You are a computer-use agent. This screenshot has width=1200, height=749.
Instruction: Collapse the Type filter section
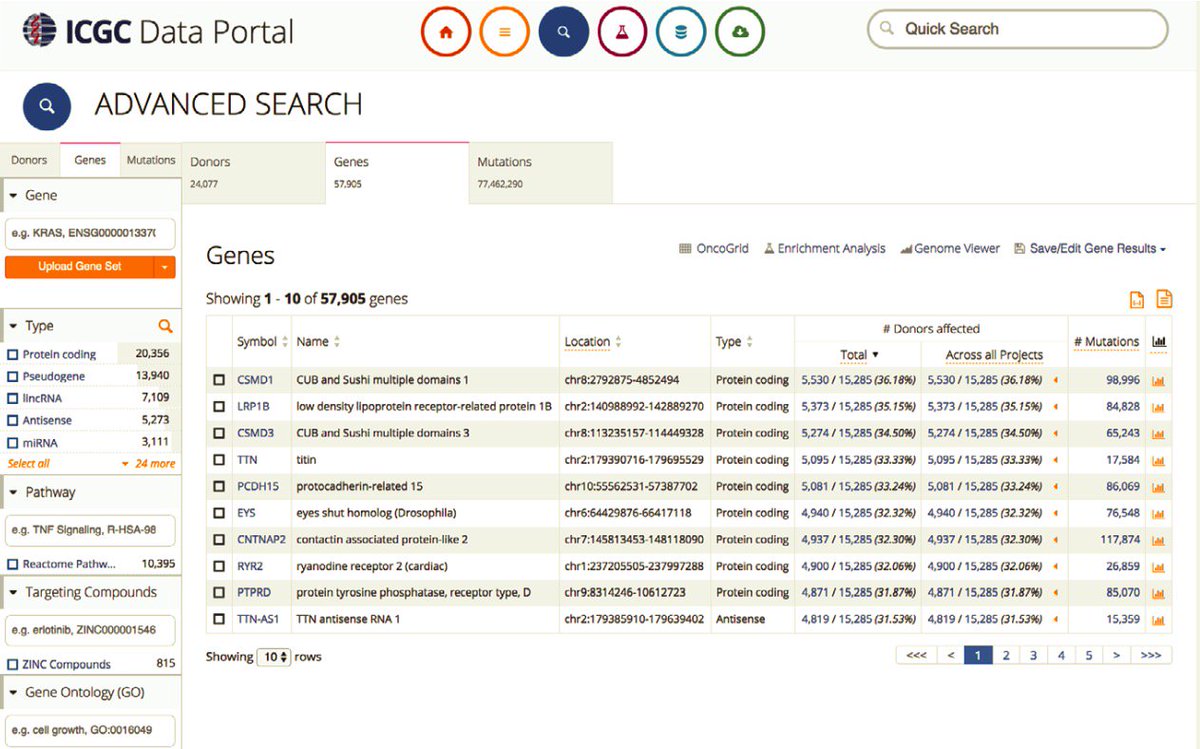pos(13,326)
